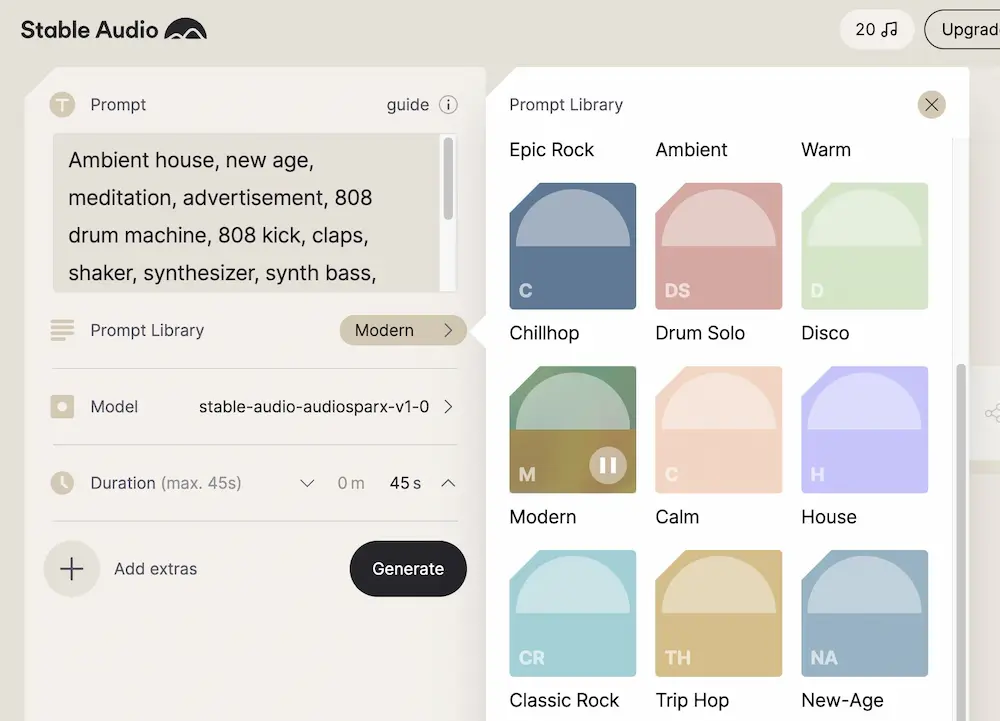Select the New-Age preset thumbnail
Screen dimensions: 1000x721
tap(865, 613)
